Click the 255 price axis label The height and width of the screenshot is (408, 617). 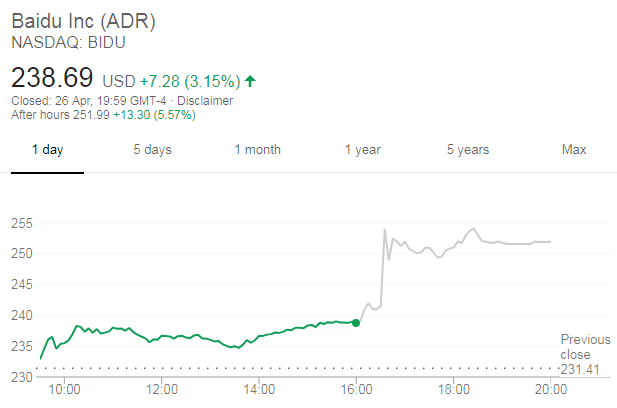click(22, 221)
